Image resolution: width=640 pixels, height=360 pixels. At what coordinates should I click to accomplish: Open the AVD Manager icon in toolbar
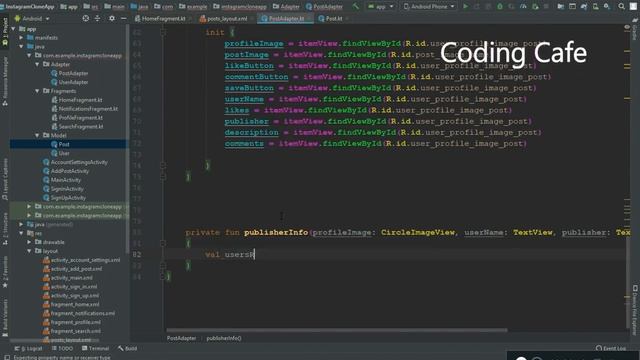tap(596, 6)
